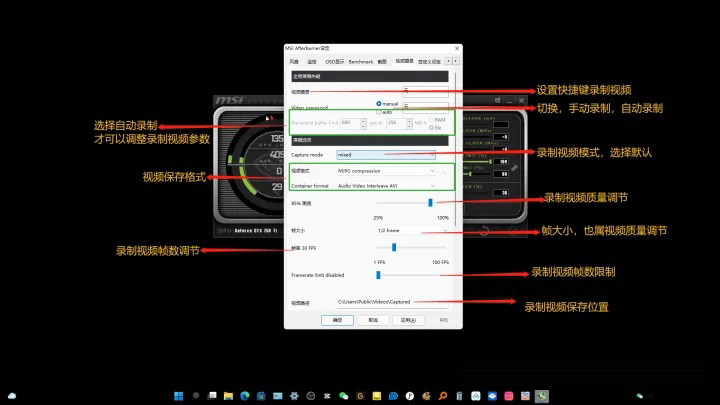
Task: Click the Cancel button in settings
Action: [373, 320]
